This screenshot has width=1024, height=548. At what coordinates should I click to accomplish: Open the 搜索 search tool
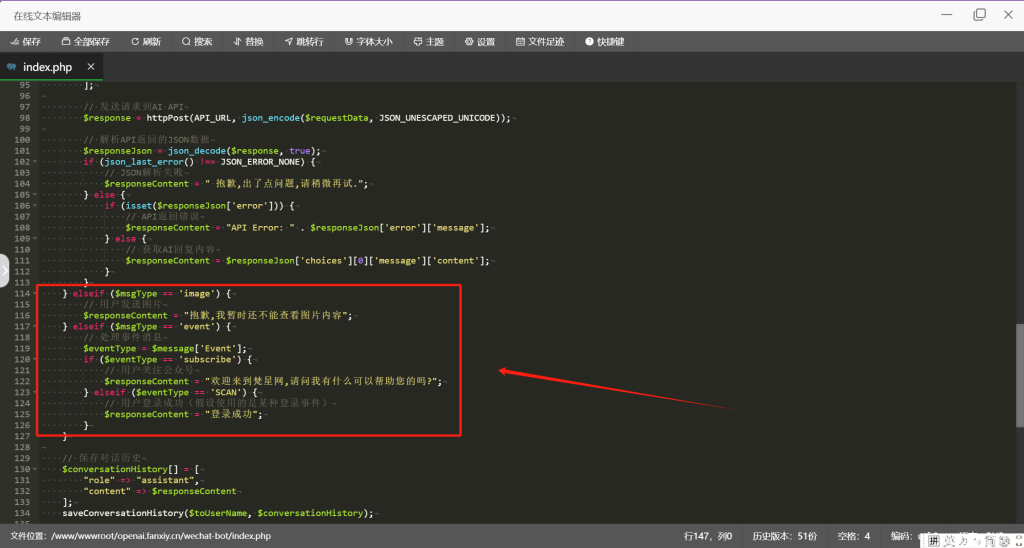[196, 42]
